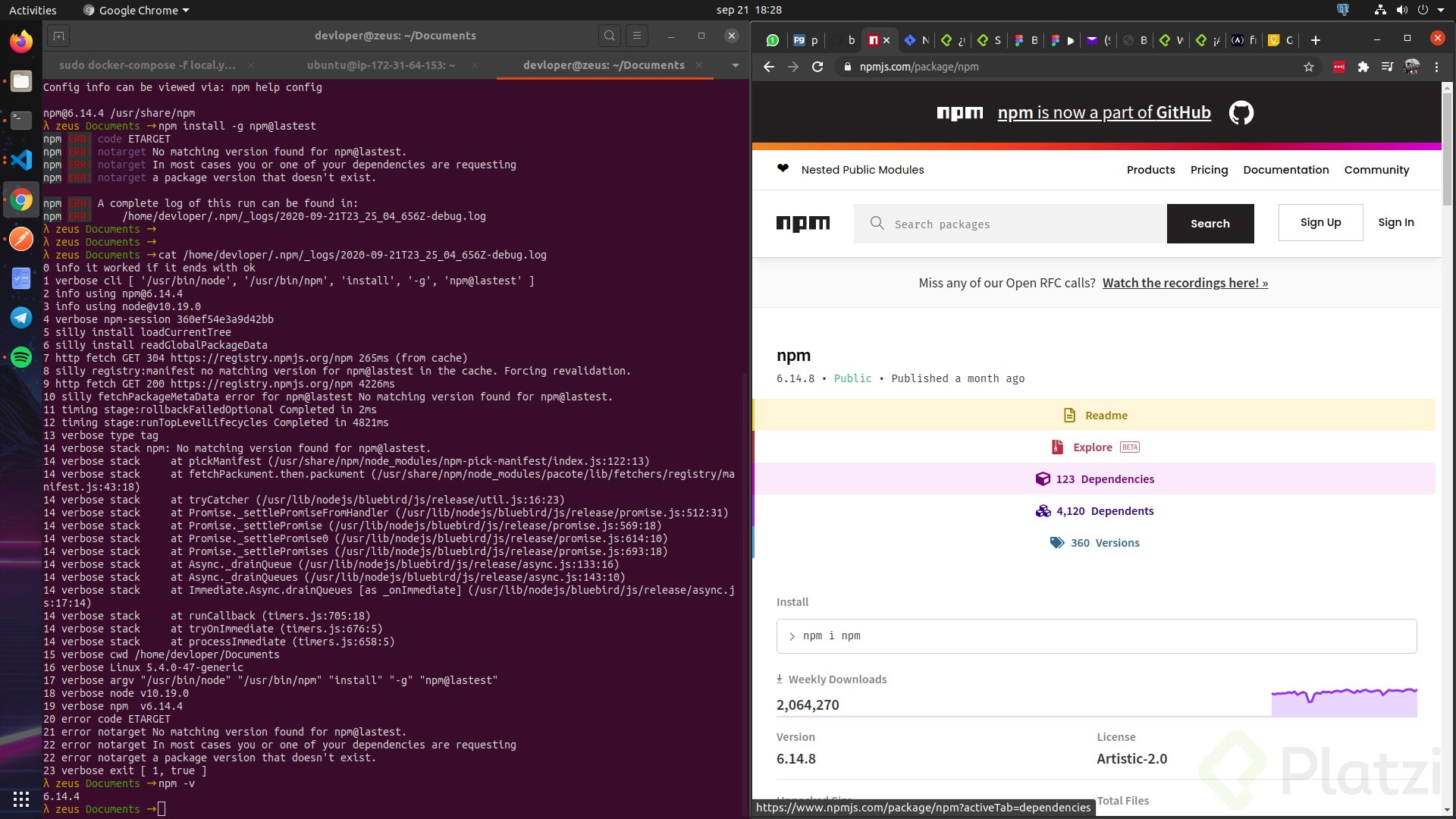The height and width of the screenshot is (819, 1456).
Task: Open the system power menu arrow
Action: [1441, 10]
